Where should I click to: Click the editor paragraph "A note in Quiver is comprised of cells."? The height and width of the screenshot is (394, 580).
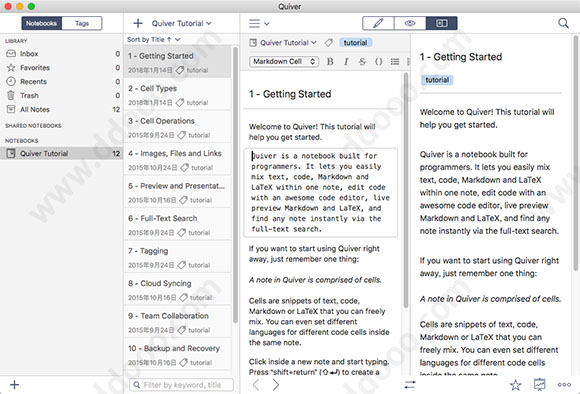315,280
